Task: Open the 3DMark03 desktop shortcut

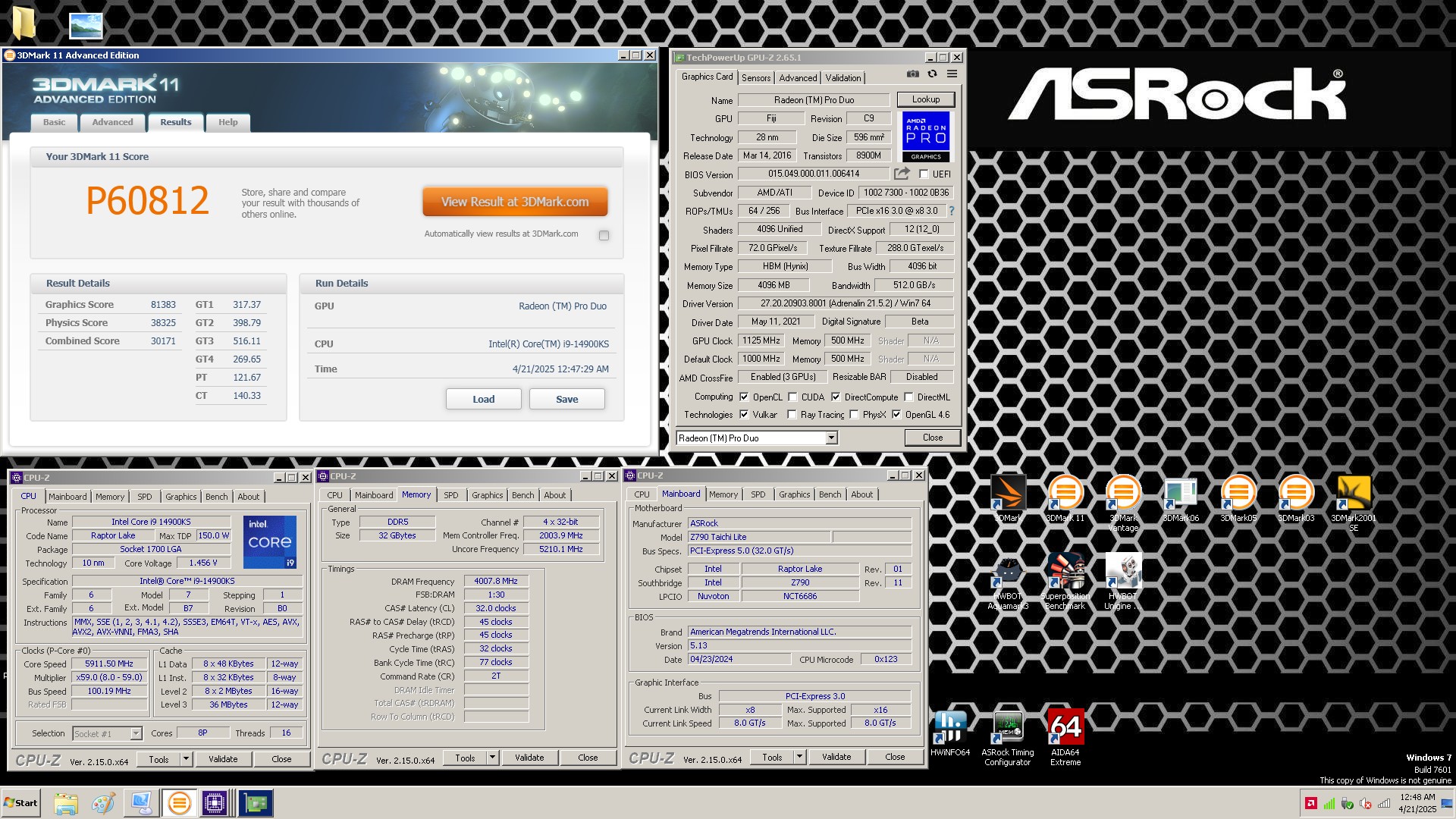Action: click(x=1296, y=498)
